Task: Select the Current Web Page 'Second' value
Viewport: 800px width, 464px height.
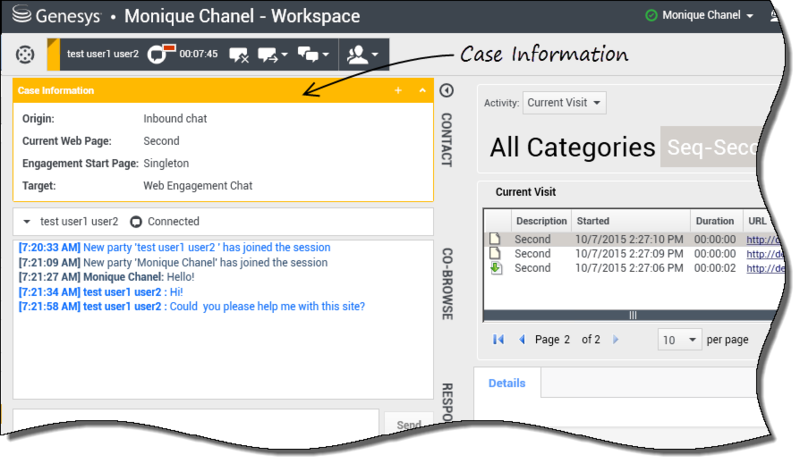Action: click(161, 141)
